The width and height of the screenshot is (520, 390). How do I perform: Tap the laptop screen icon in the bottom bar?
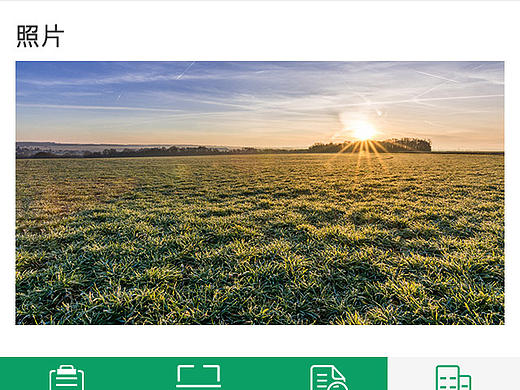(198, 377)
